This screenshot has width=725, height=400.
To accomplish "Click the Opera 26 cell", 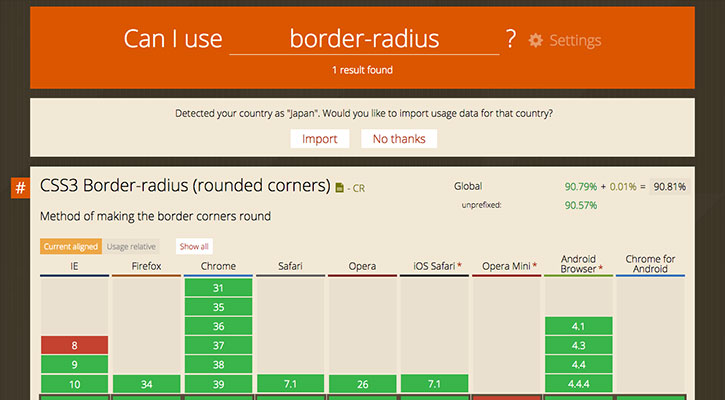I will pyautogui.click(x=362, y=384).
